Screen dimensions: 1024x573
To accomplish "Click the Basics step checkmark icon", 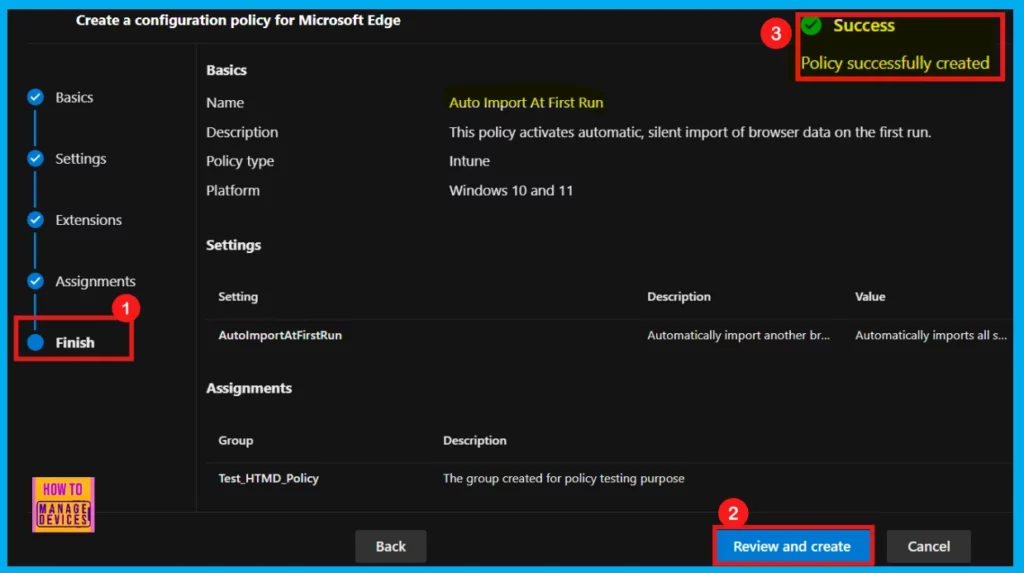I will [x=35, y=97].
